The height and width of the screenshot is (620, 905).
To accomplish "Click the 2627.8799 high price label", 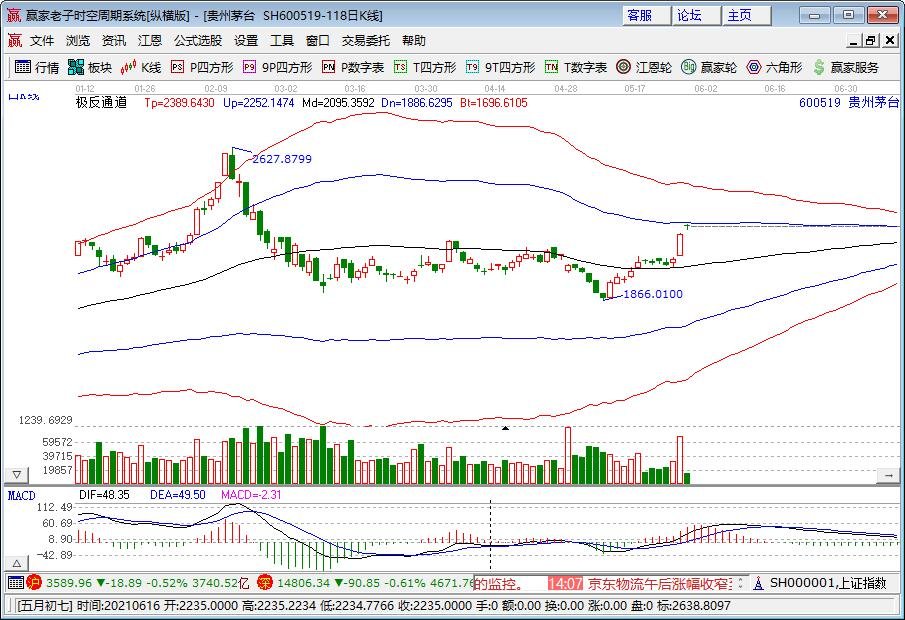I will pos(282,159).
